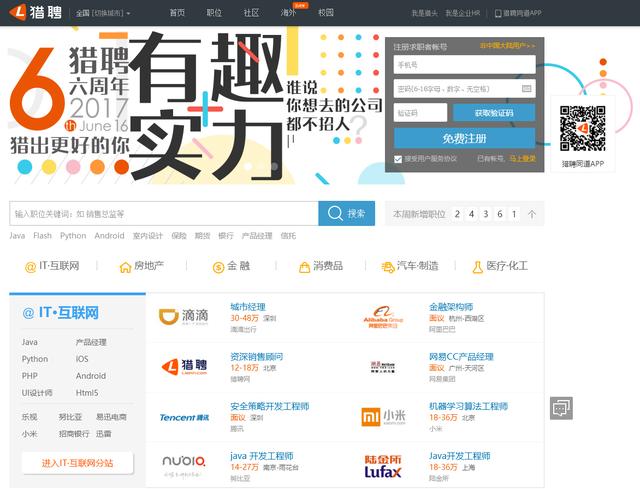Click the Lufax 陆金所 logo
Screen dimensions: 640x489
click(x=383, y=467)
